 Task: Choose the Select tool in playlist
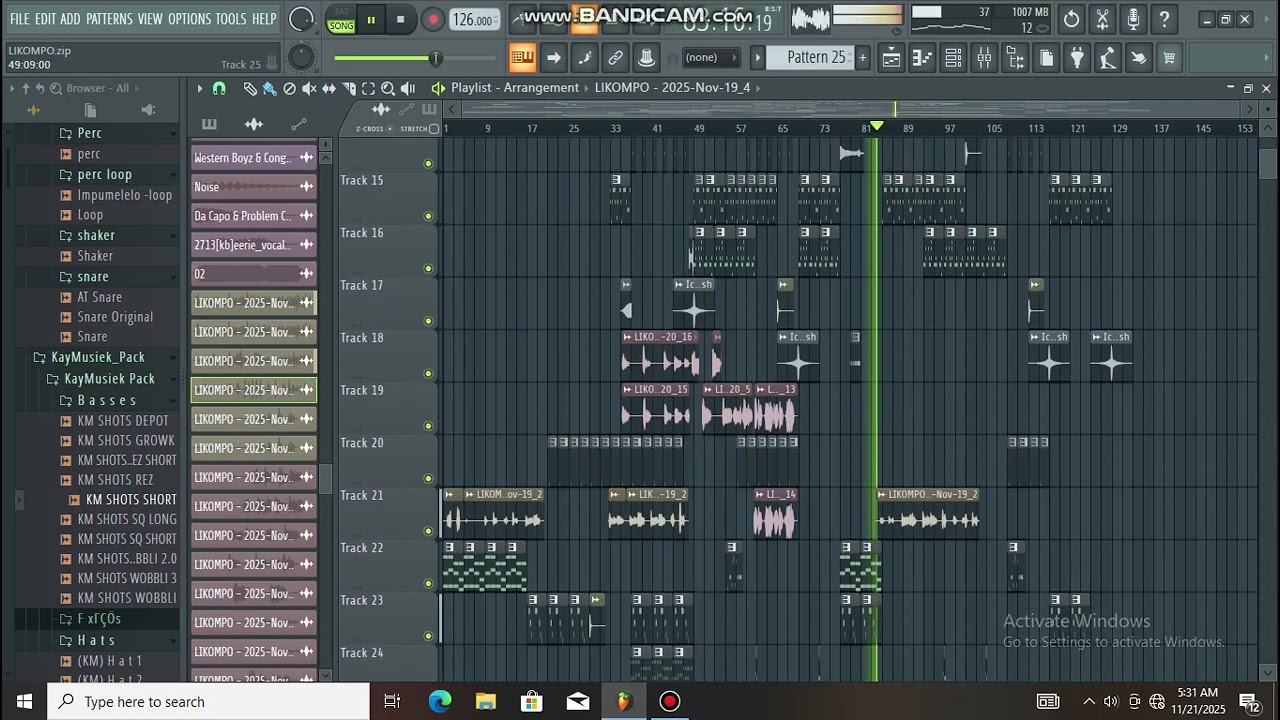[368, 88]
